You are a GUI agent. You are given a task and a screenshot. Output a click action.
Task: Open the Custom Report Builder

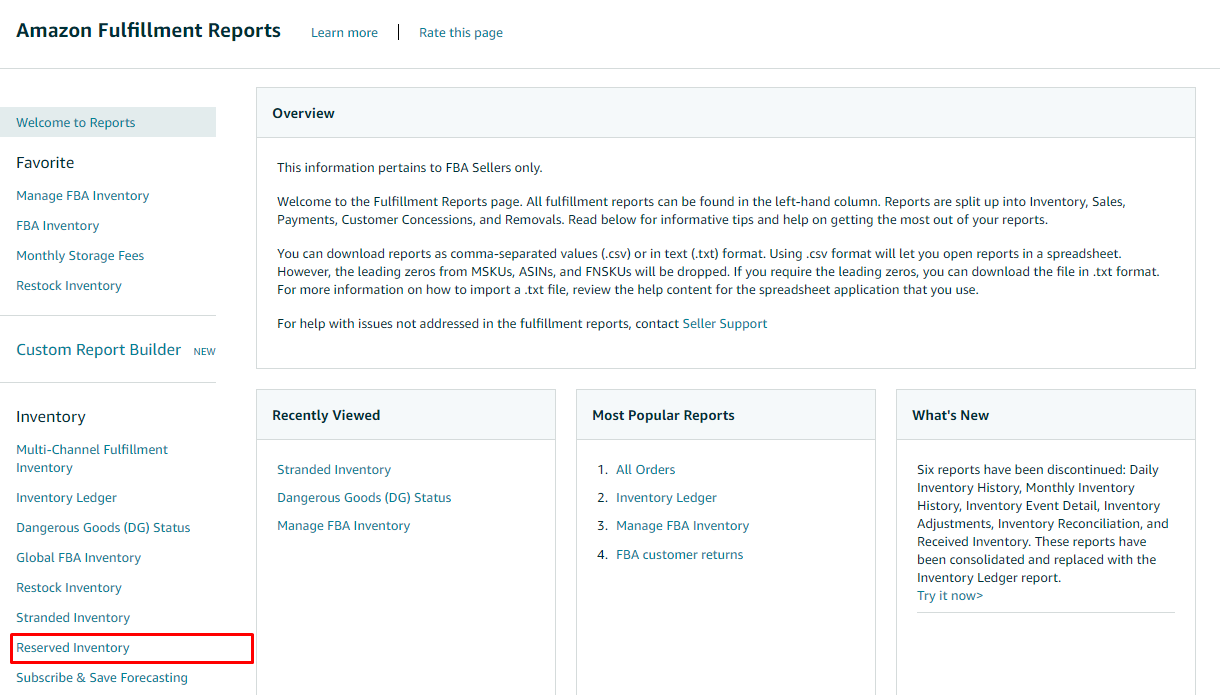pyautogui.click(x=99, y=350)
